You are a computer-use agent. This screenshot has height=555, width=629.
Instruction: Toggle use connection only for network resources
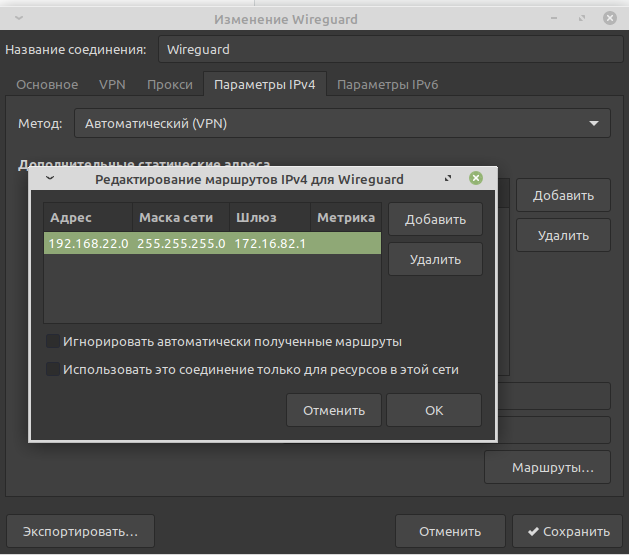pyautogui.click(x=54, y=369)
